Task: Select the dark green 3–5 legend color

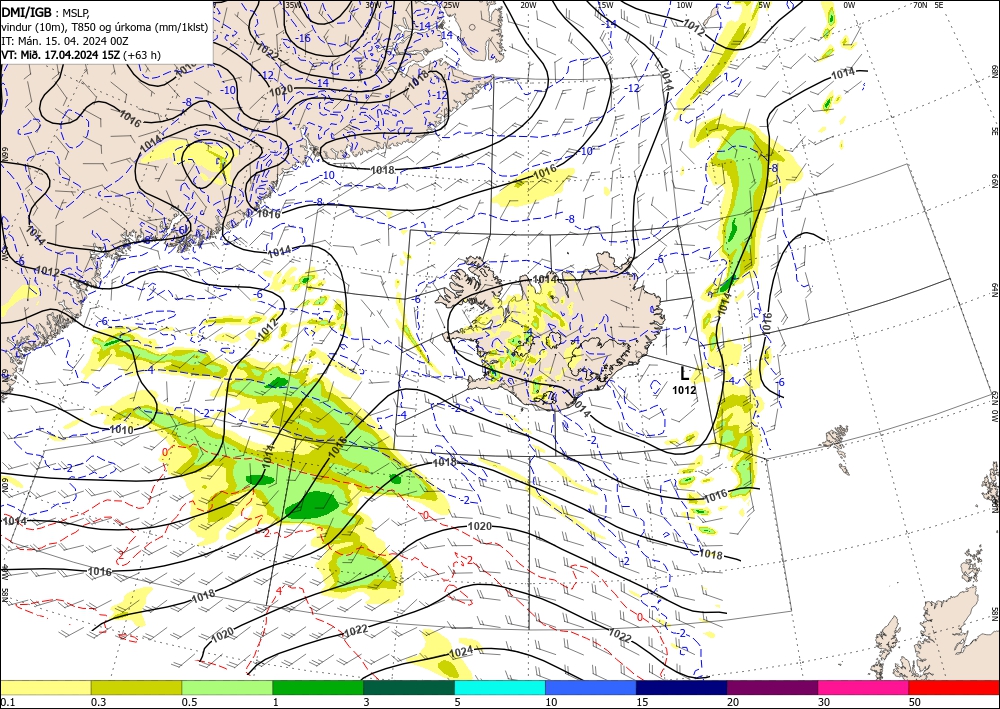Action: point(409,687)
